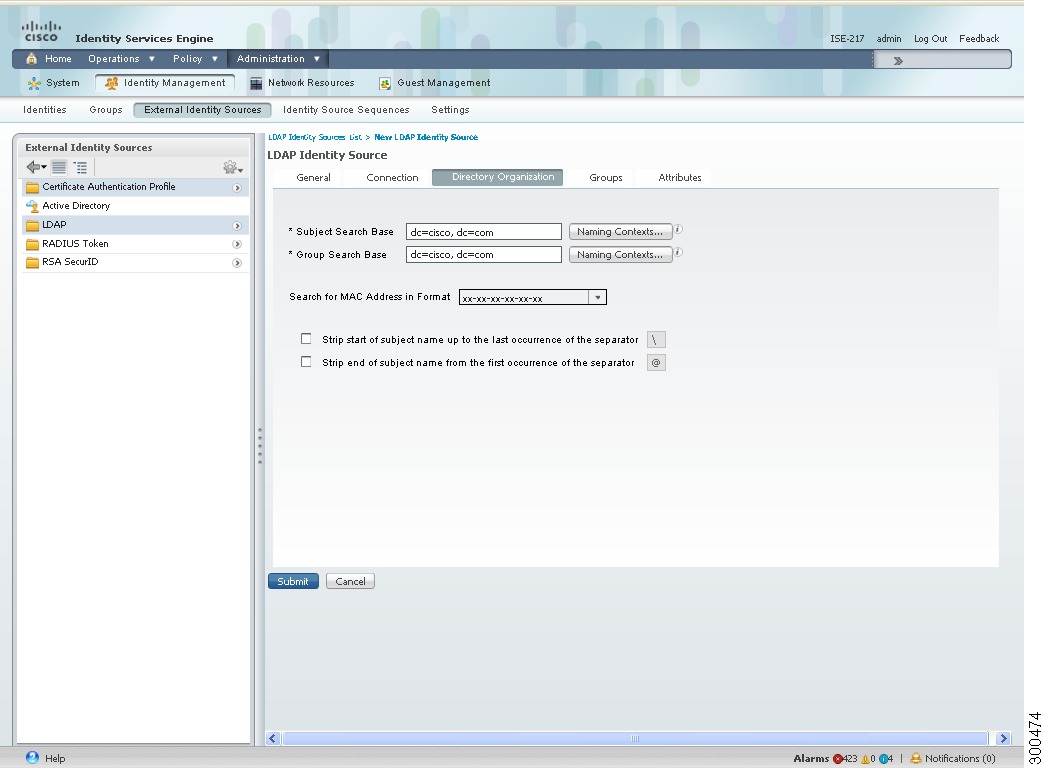
Task: Open the Operations dropdown menu
Action: (x=121, y=59)
